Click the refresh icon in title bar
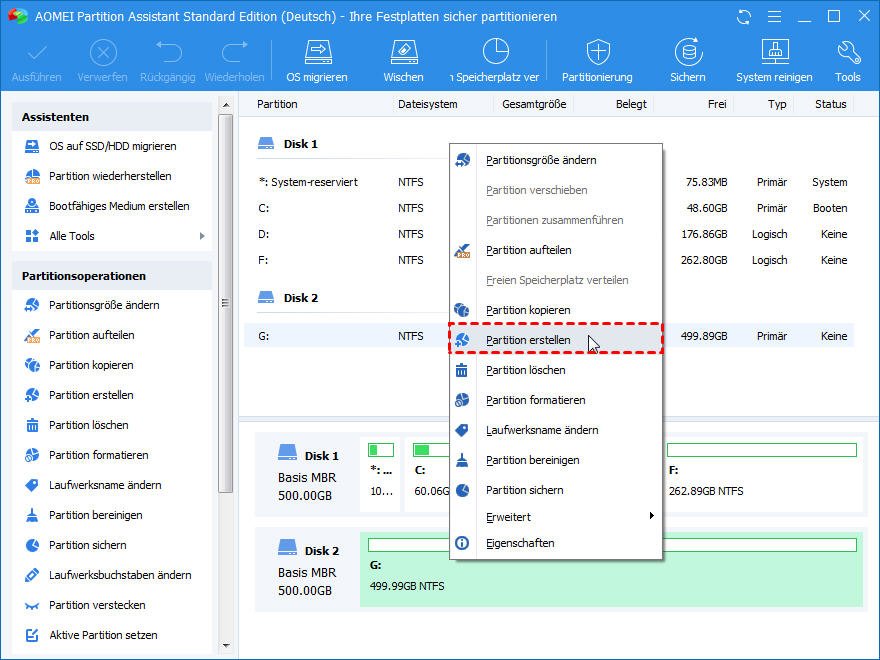Screen dimensions: 880x660 (x=743, y=17)
